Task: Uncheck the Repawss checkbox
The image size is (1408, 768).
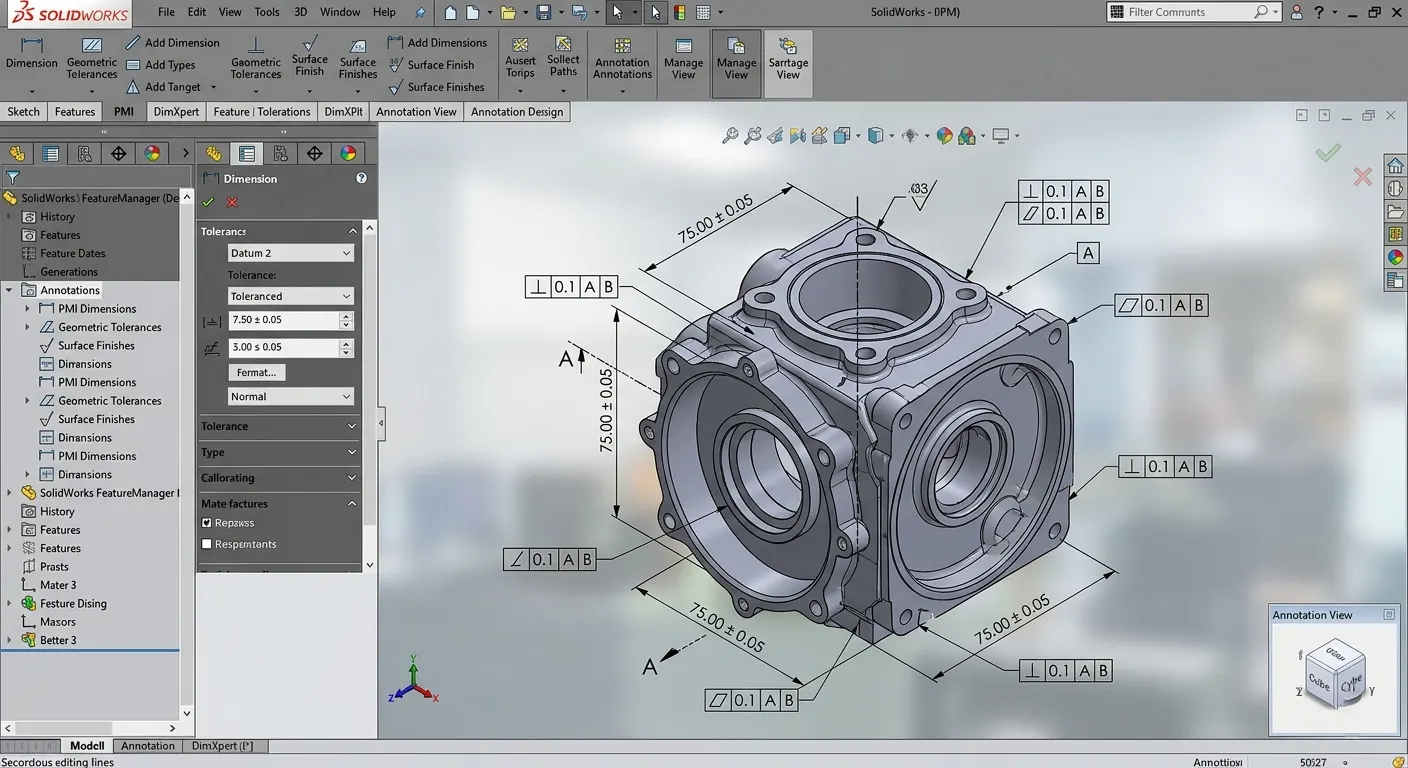Action: pyautogui.click(x=207, y=523)
